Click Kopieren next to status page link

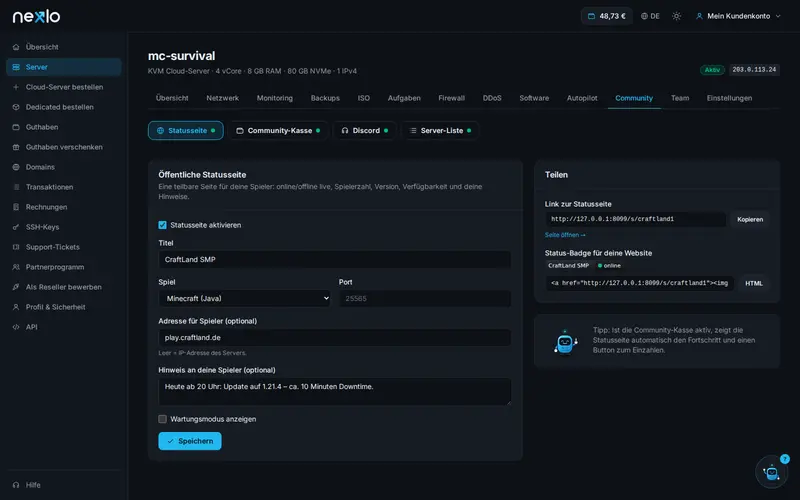point(750,219)
